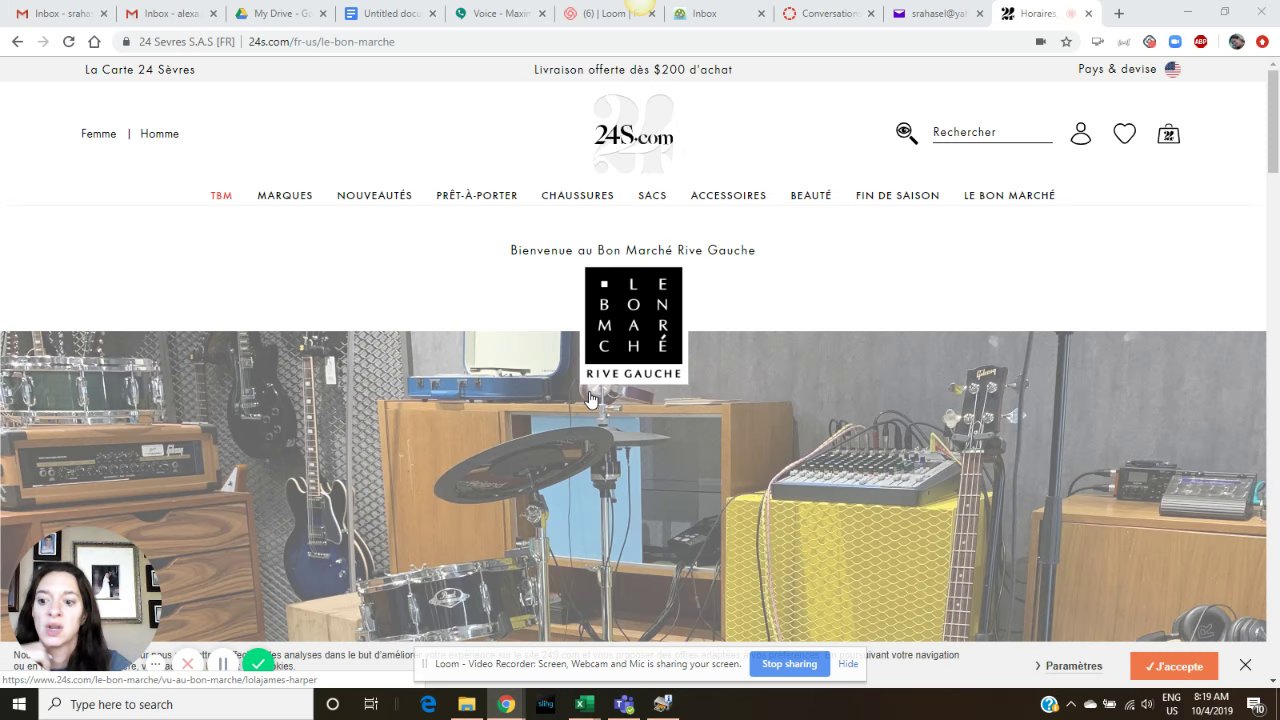Hide the Loom sharing bar
This screenshot has height=720, width=1280.
pos(848,664)
